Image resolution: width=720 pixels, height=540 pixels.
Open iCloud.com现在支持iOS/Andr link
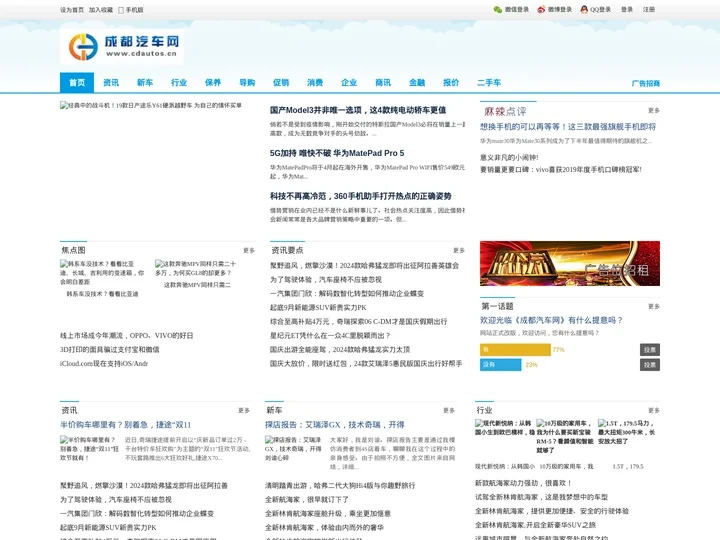tap(104, 364)
